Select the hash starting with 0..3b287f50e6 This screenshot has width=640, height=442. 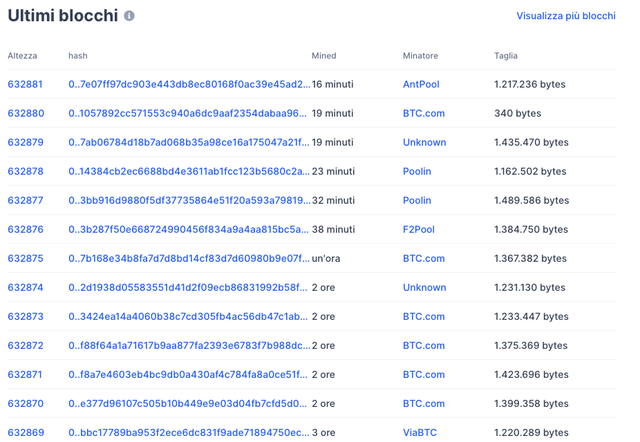point(189,229)
